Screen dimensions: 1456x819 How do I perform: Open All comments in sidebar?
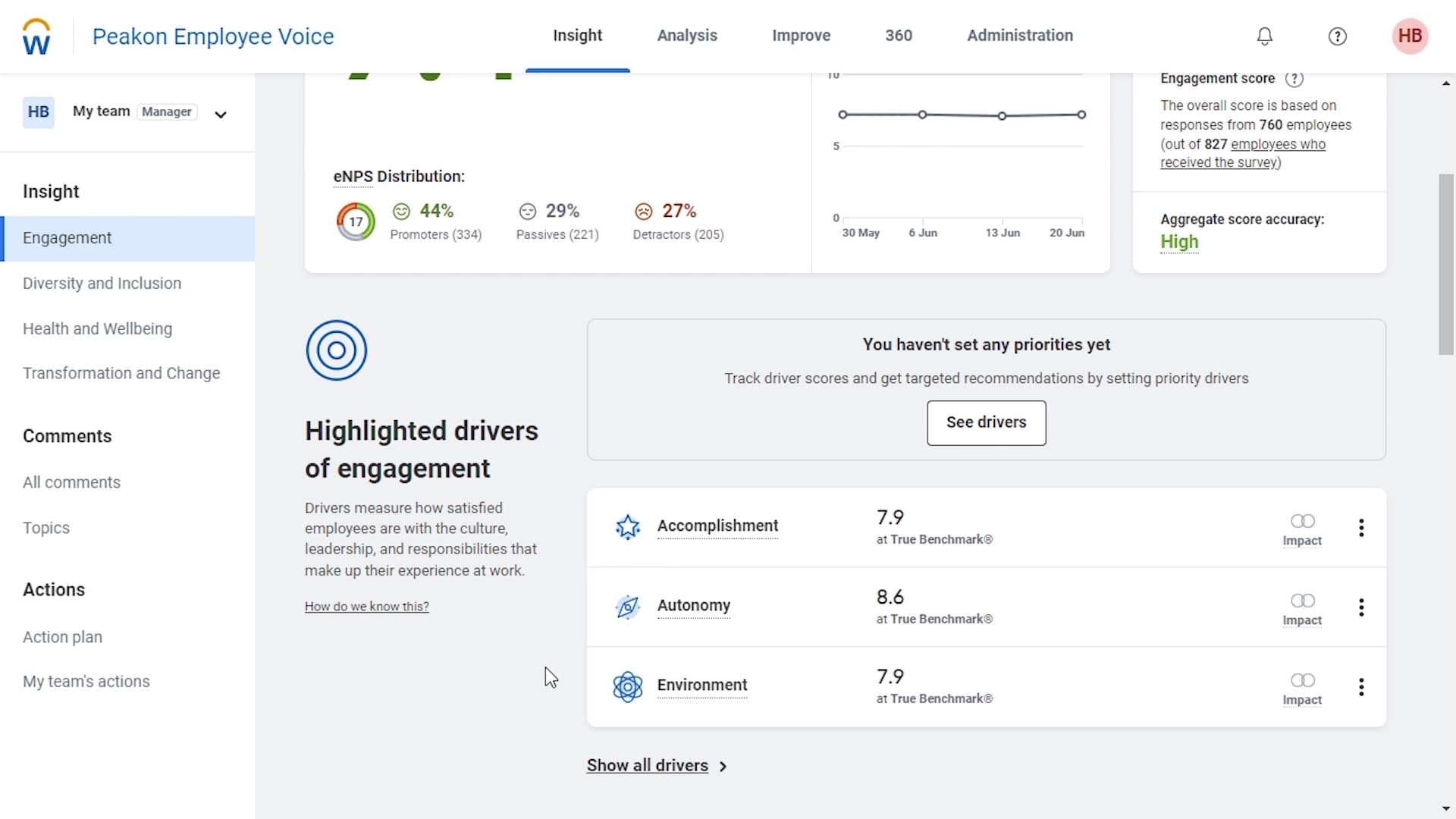point(71,483)
